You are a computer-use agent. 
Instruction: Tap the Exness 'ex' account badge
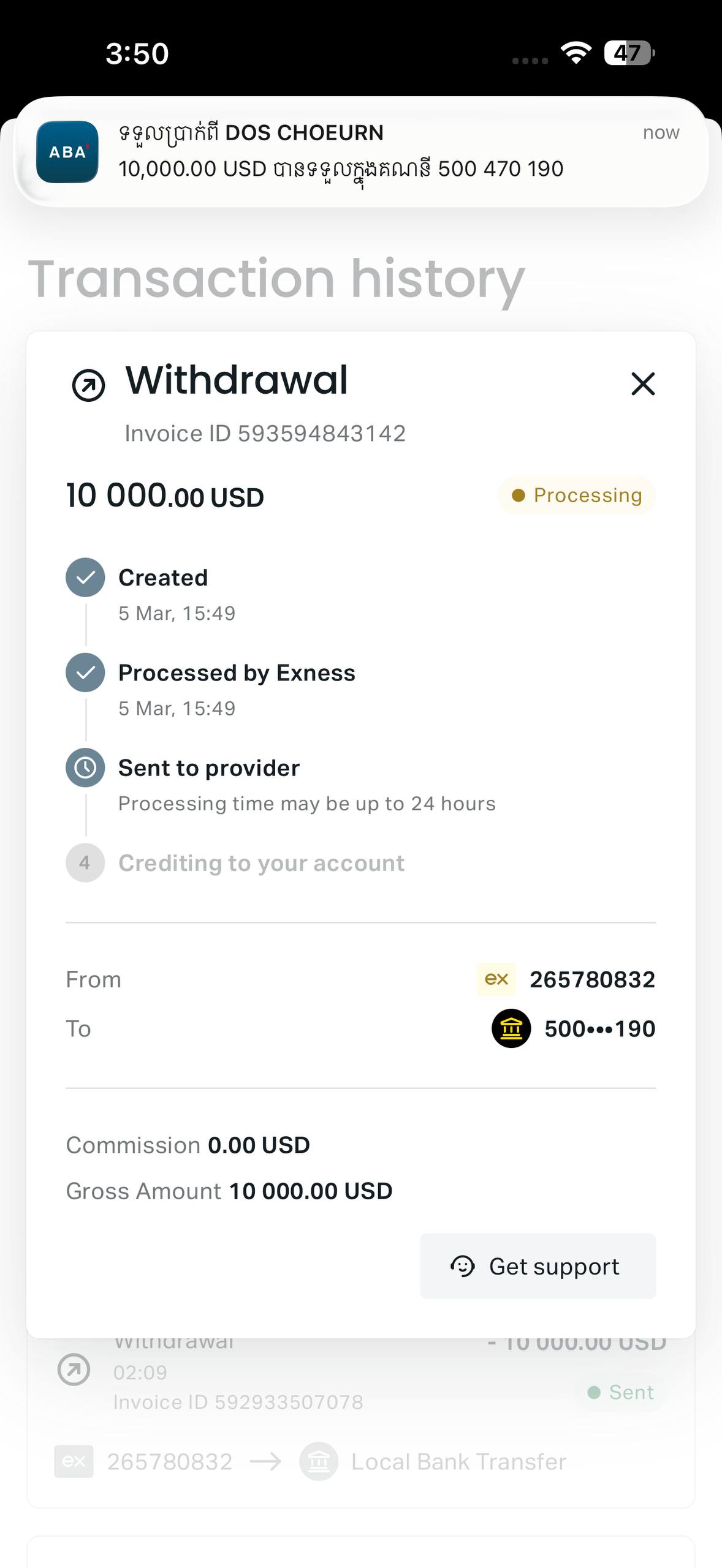tap(496, 979)
